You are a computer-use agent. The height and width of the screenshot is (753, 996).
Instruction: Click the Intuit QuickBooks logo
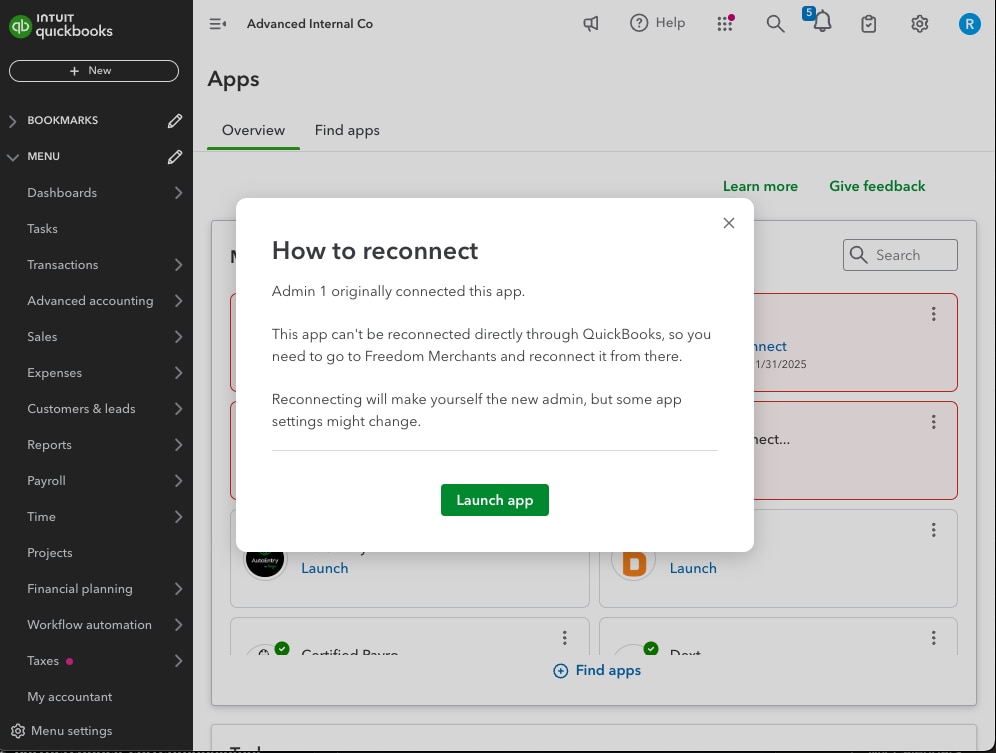(x=61, y=26)
